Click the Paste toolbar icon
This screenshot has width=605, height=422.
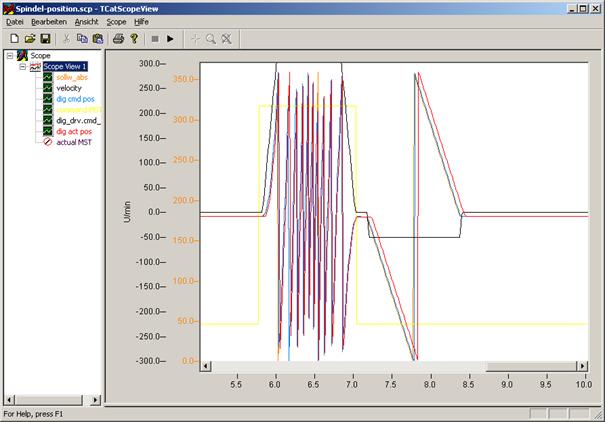coord(97,38)
